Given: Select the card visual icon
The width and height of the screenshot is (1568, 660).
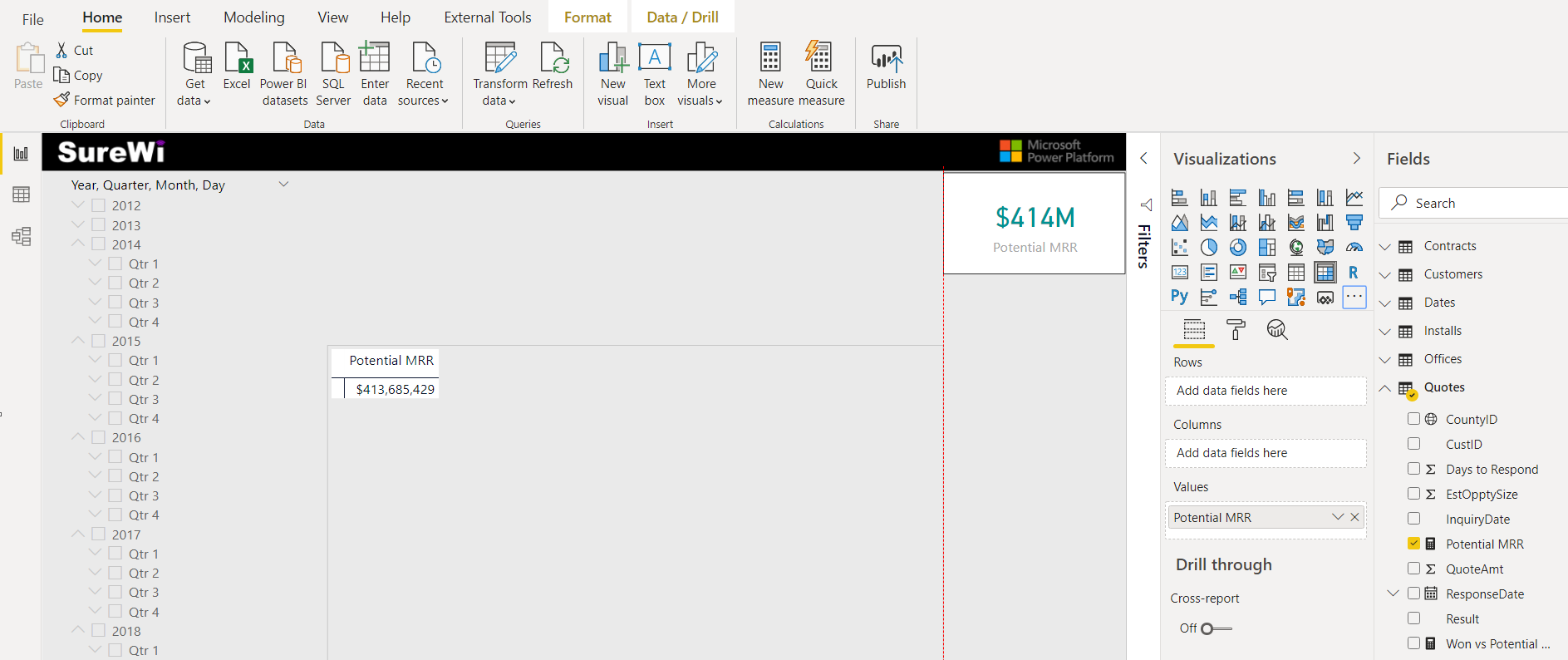Looking at the screenshot, I should pyautogui.click(x=1179, y=273).
